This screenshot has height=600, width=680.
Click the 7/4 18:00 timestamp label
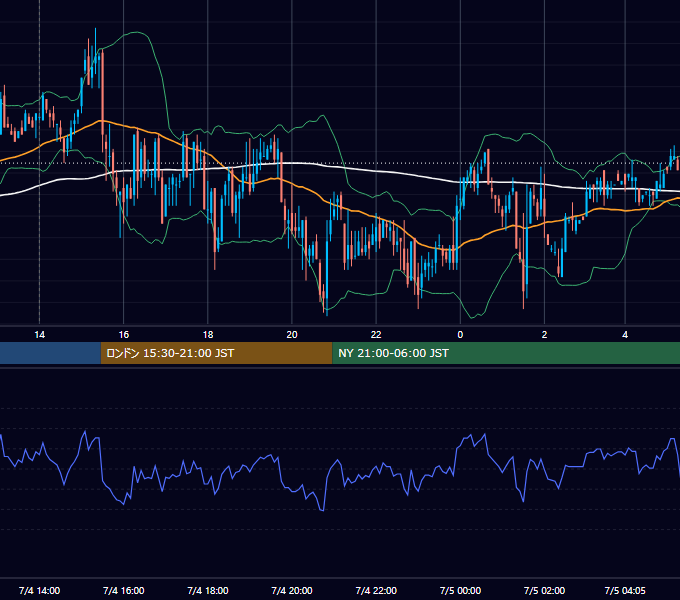208,590
